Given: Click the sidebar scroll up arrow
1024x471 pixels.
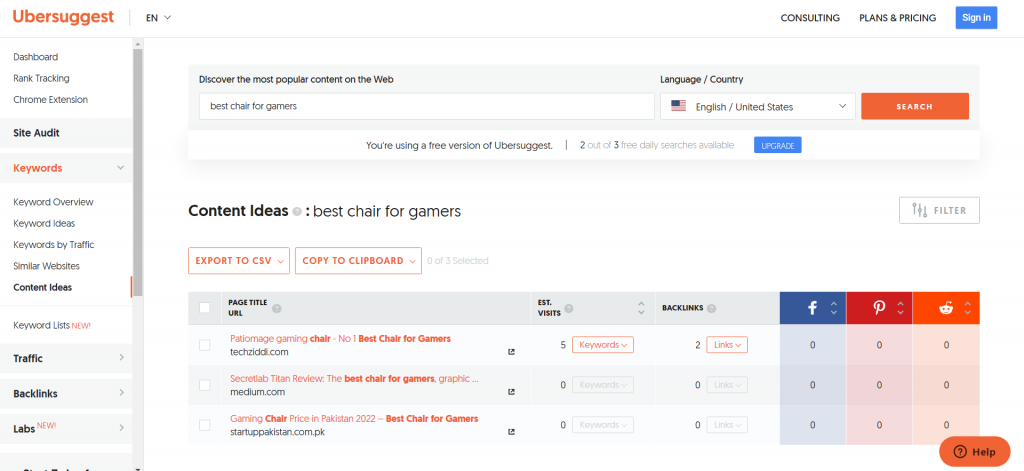Looking at the screenshot, I should pyautogui.click(x=138, y=44).
